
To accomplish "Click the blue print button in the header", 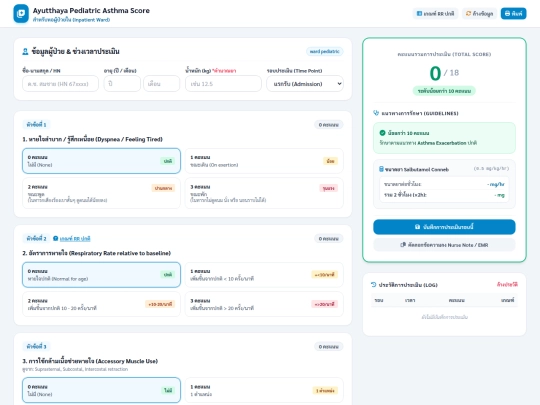I will [x=513, y=13].
